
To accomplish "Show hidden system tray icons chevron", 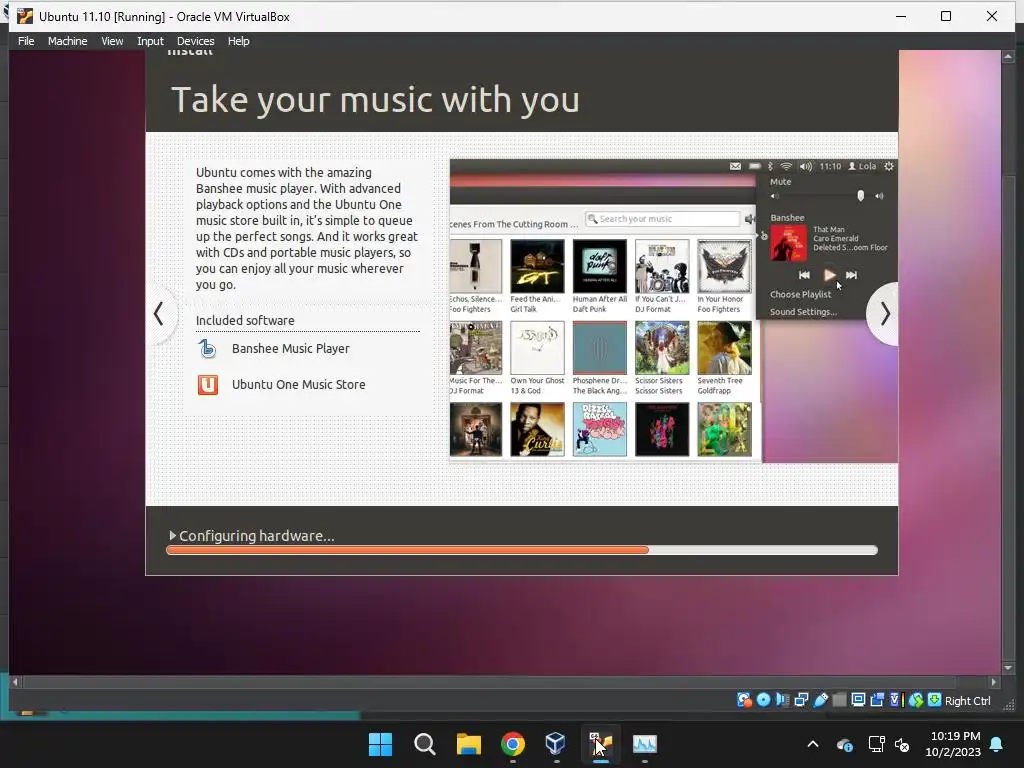I will 813,744.
